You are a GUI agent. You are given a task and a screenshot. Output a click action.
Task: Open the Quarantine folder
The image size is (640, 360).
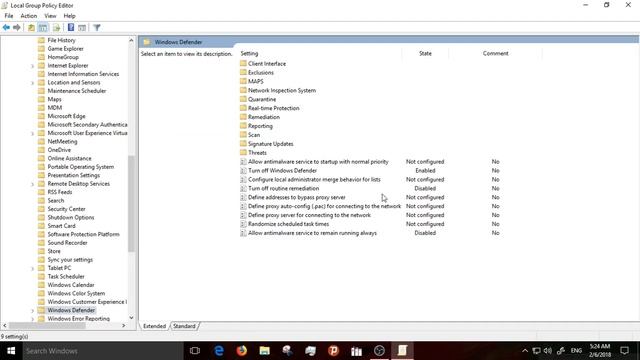pos(262,100)
